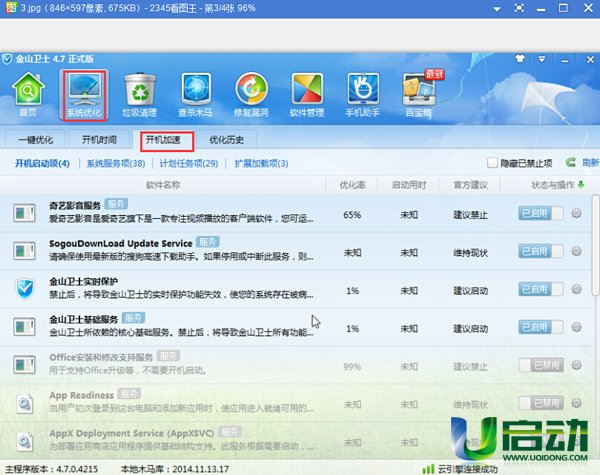The height and width of the screenshot is (475, 600).
Task: Show 计划任务项(29) list
Action: tap(187, 163)
